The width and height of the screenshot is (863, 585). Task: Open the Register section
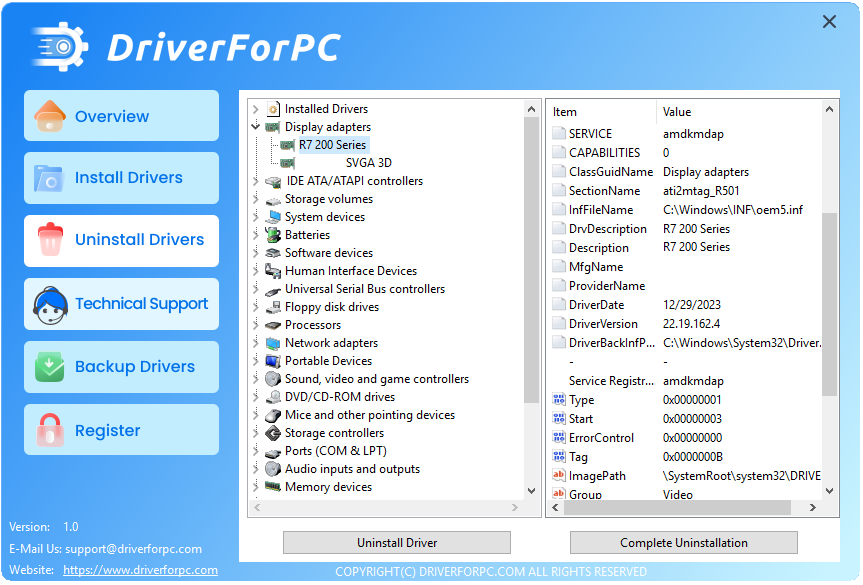tap(121, 430)
